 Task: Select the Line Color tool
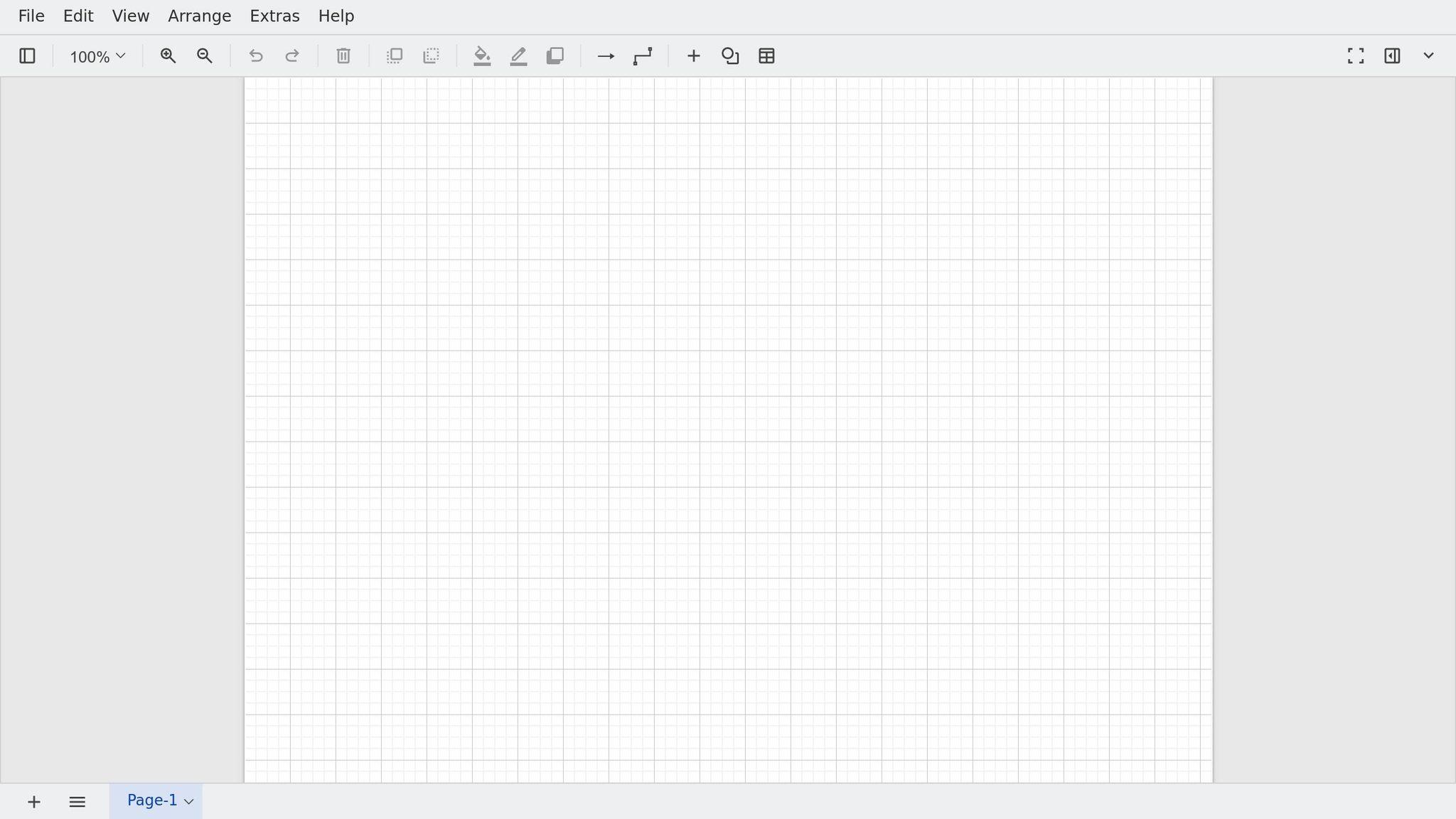(518, 55)
